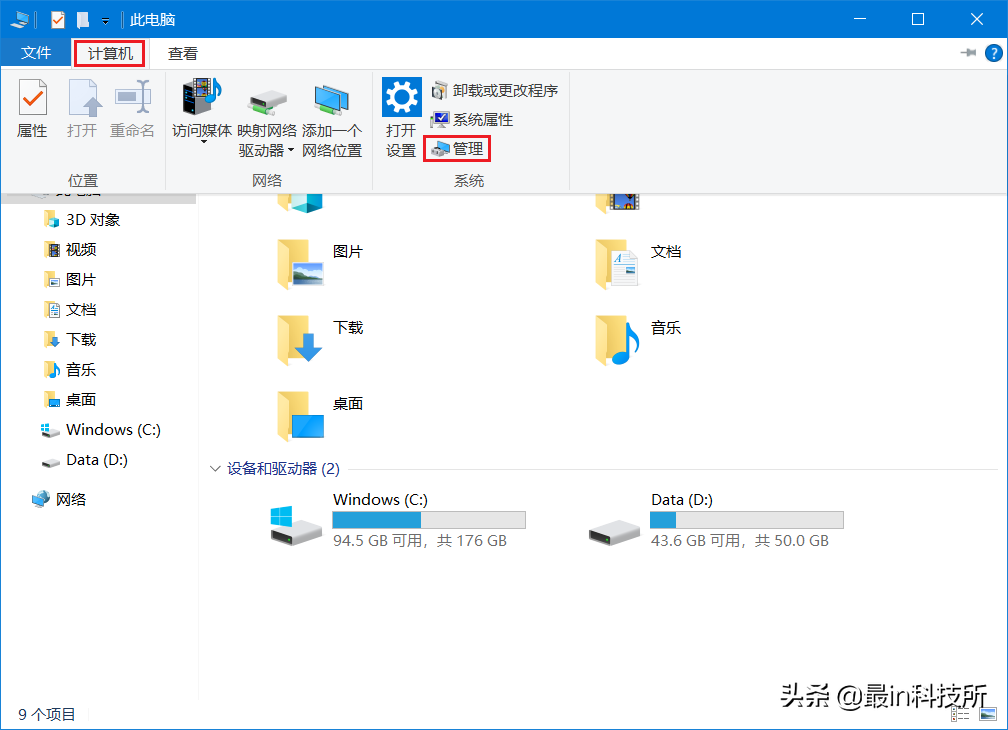Viewport: 1008px width, 730px height.
Task: Click the system menu icon in title bar
Action: coord(20,20)
